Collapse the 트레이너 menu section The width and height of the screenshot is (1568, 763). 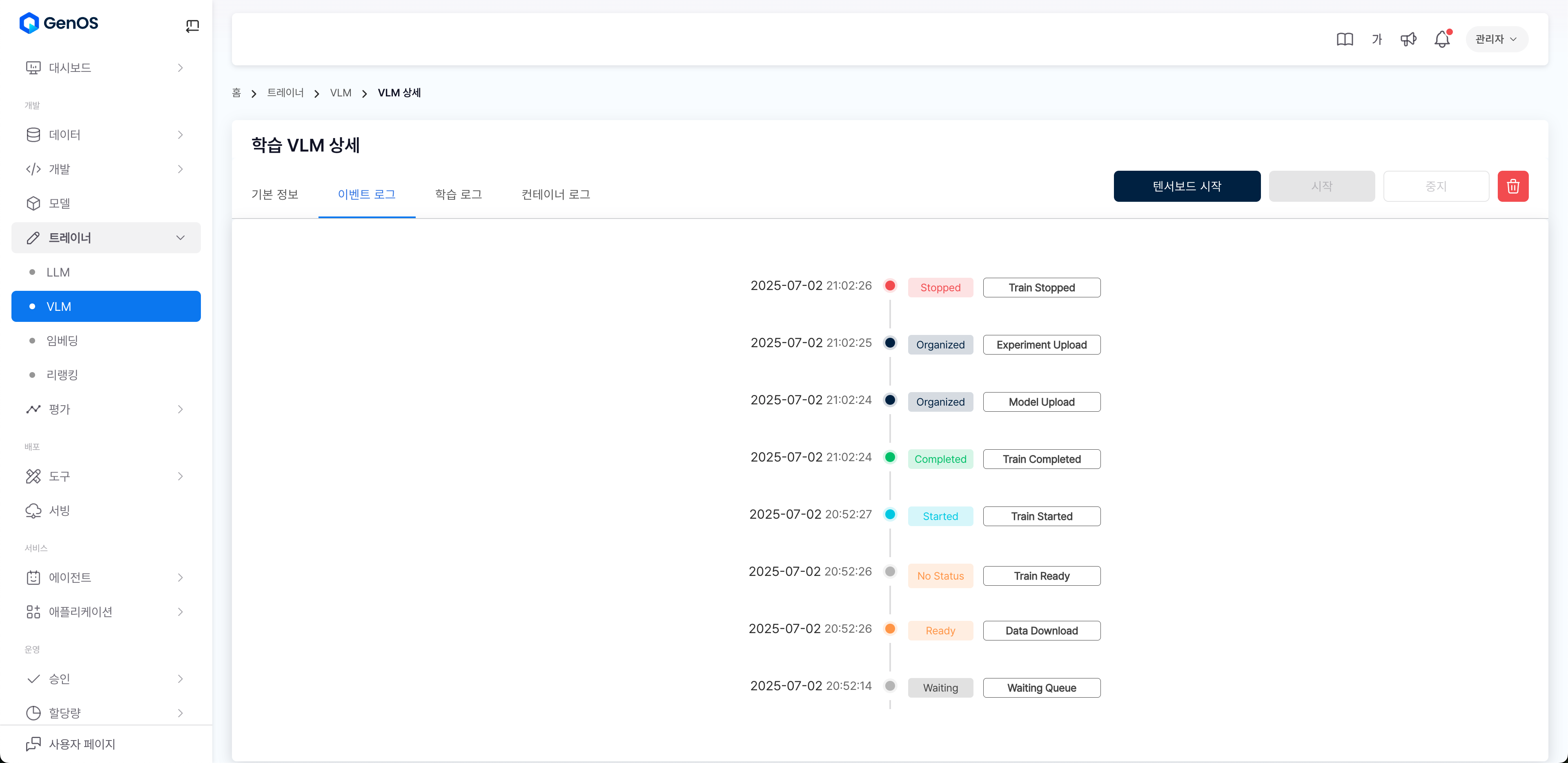point(180,237)
